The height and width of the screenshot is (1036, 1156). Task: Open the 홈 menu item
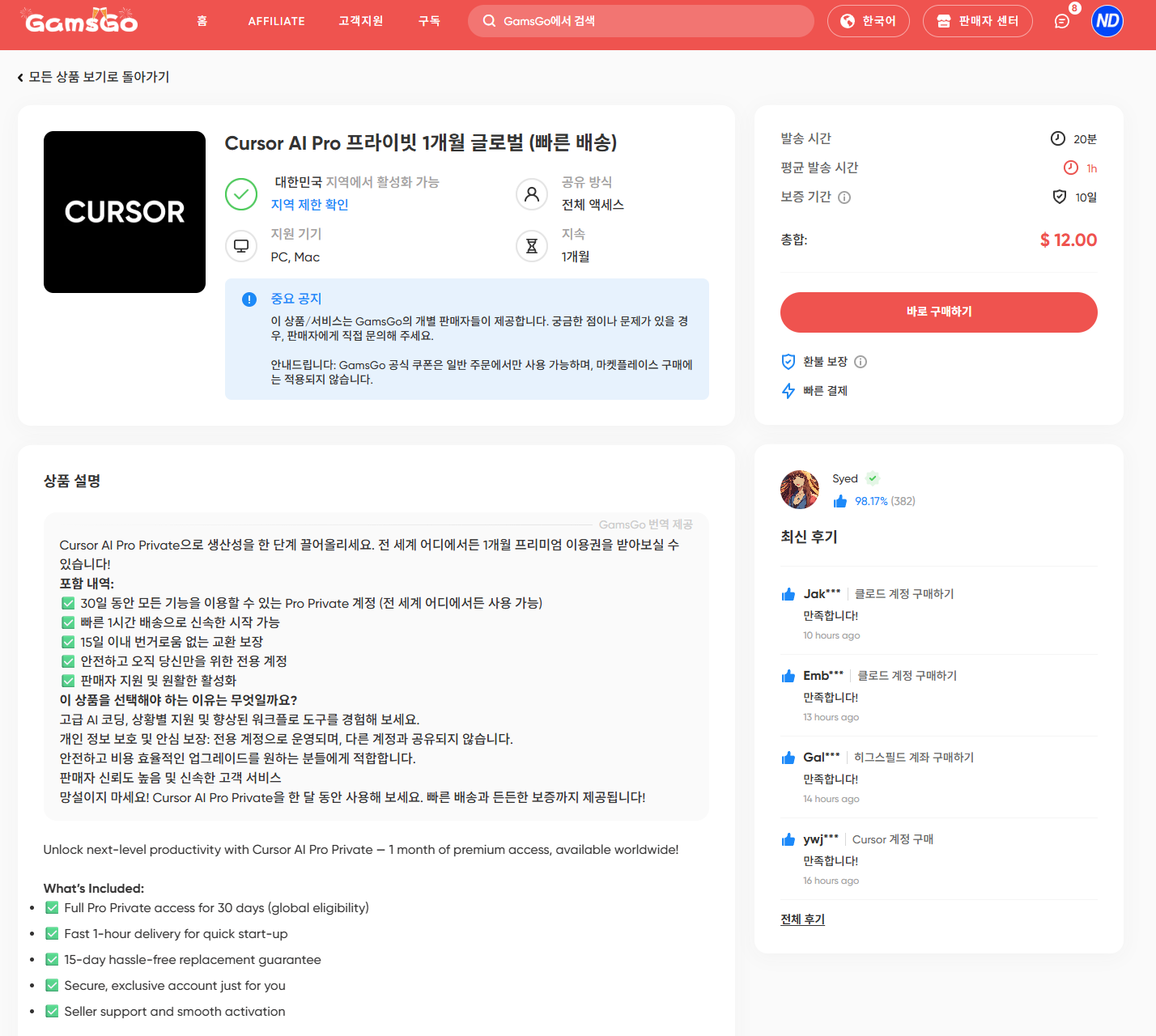pos(202,21)
